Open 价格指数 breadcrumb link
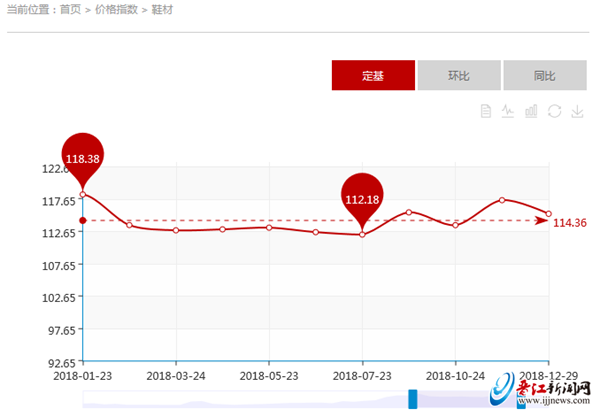The width and height of the screenshot is (600, 417). tap(115, 9)
